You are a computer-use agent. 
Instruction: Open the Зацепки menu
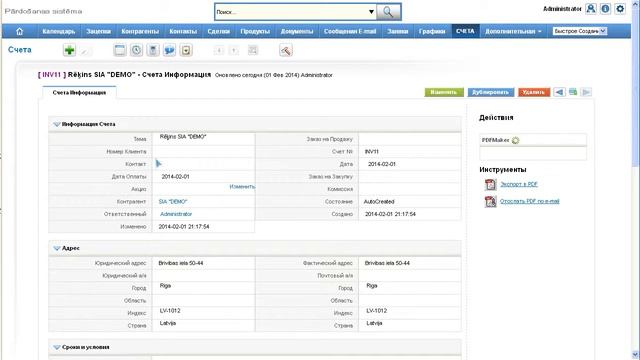[x=98, y=31]
